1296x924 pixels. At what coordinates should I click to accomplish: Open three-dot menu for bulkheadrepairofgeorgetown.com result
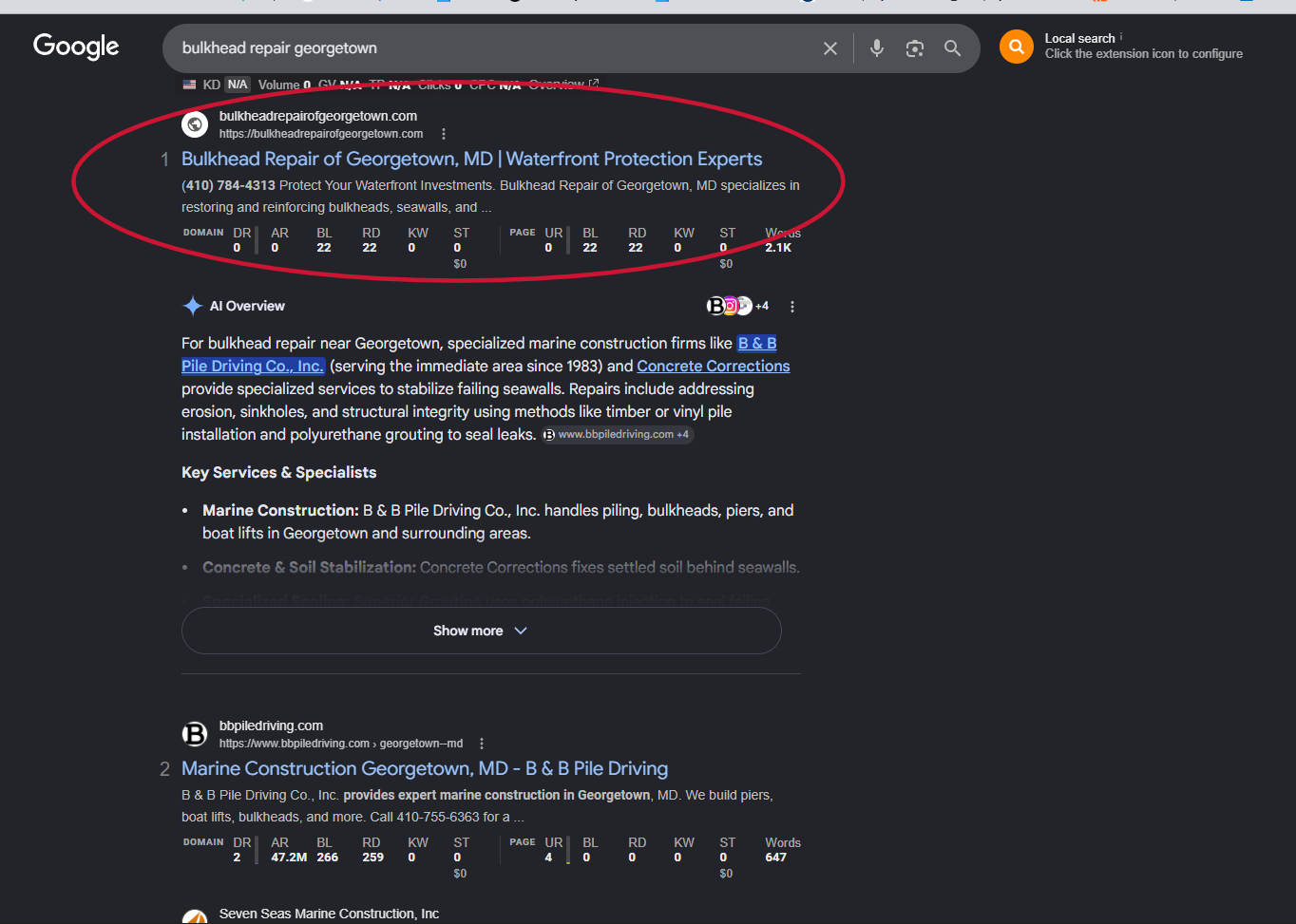(444, 134)
